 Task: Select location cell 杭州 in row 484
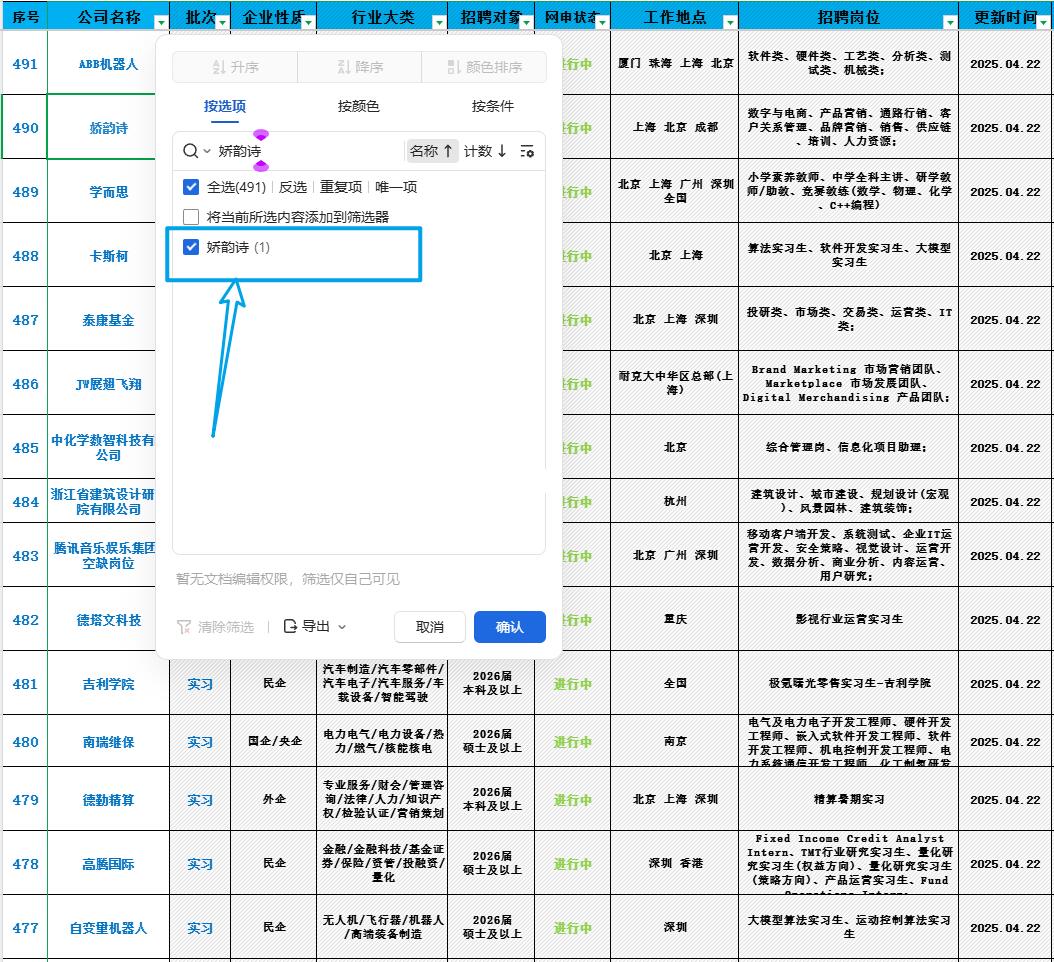675,501
